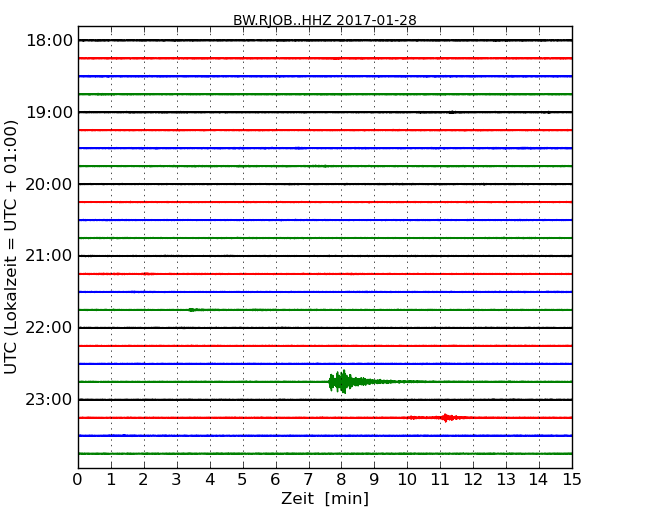Click the x-axis tick label 4

point(210,480)
